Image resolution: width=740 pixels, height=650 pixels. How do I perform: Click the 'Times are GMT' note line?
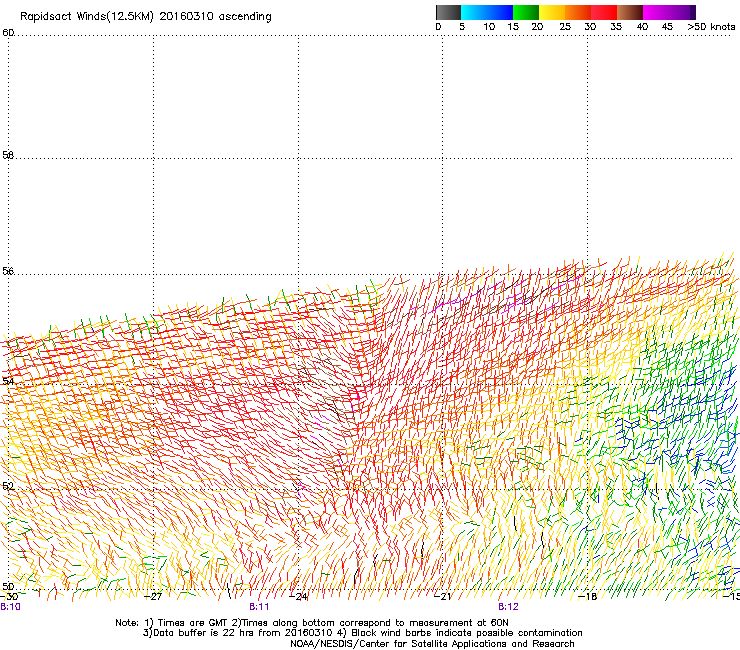312,623
